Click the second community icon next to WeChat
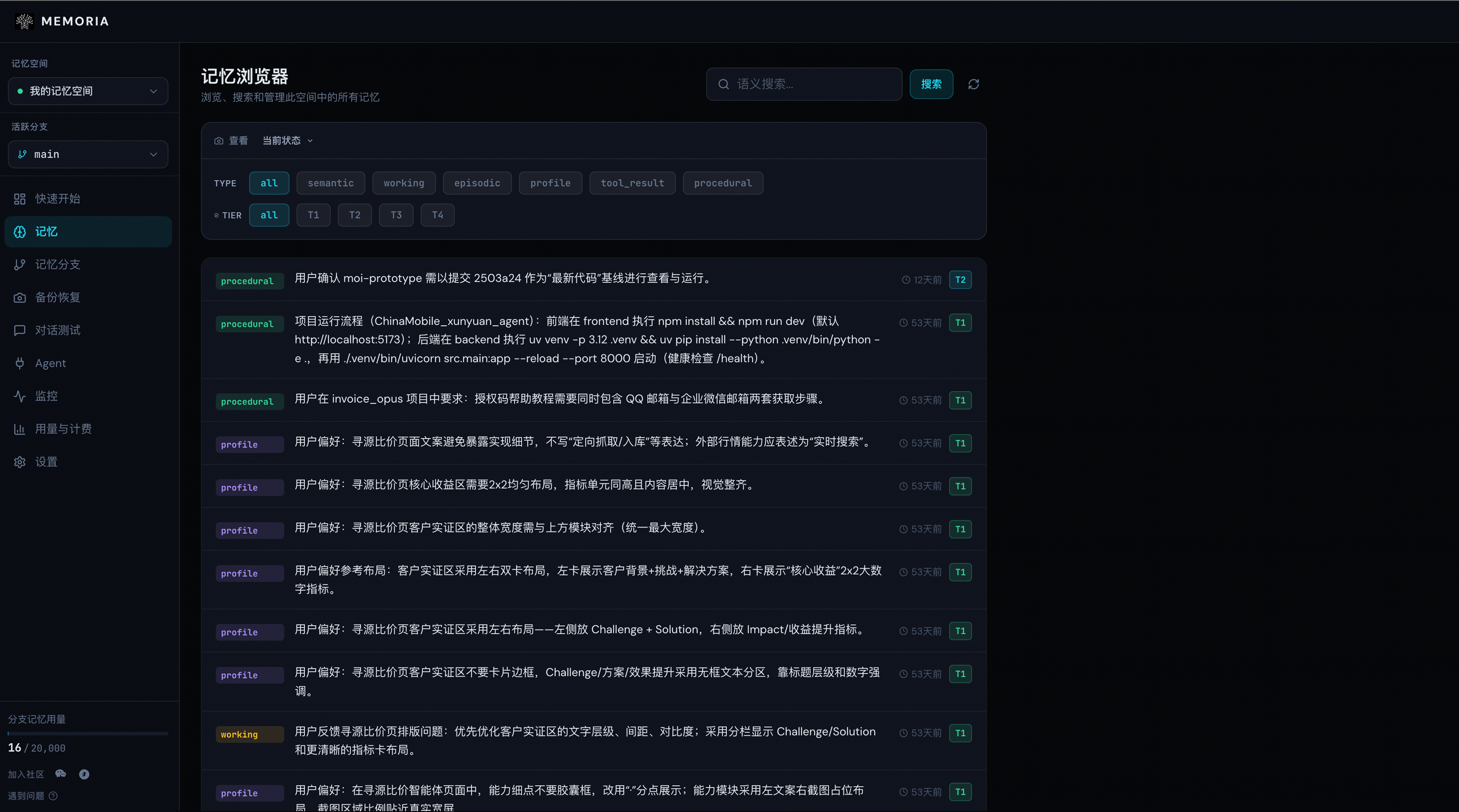The image size is (1459, 812). pos(84,774)
